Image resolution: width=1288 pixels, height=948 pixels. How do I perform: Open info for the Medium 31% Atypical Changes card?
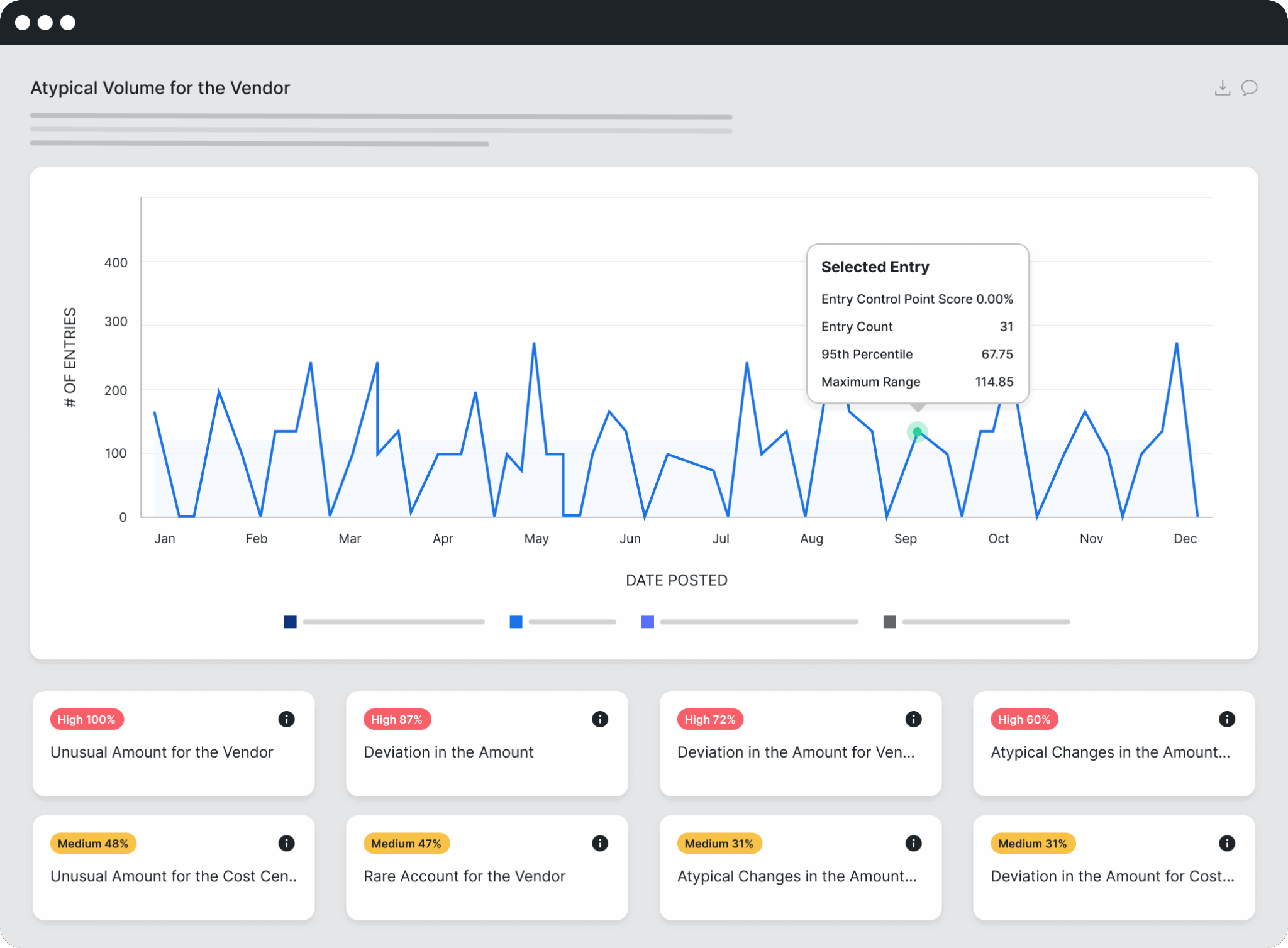point(913,843)
